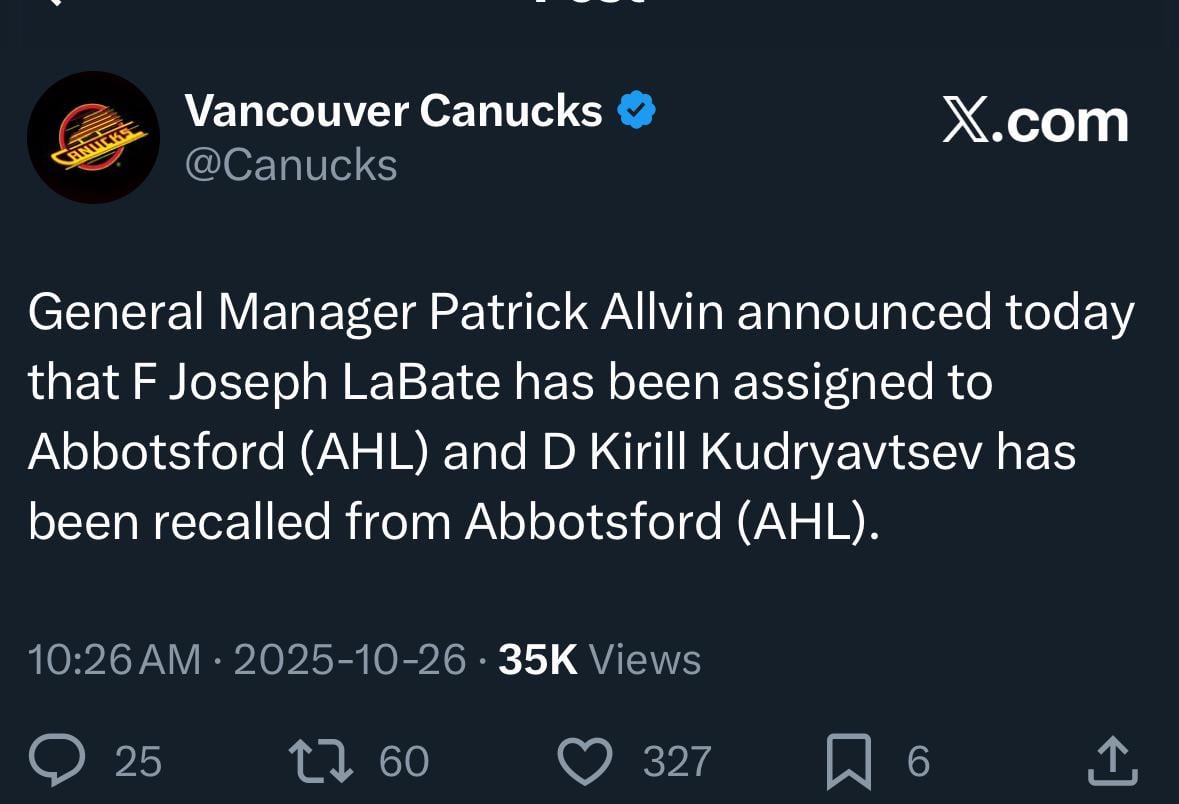
Task: Click the 327 likes count
Action: pyautogui.click(x=675, y=762)
